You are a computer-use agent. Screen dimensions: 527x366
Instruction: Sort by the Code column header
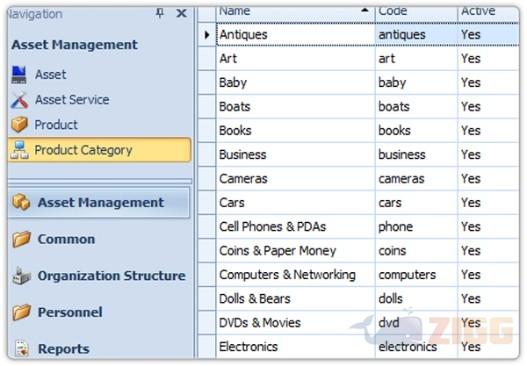click(x=416, y=12)
